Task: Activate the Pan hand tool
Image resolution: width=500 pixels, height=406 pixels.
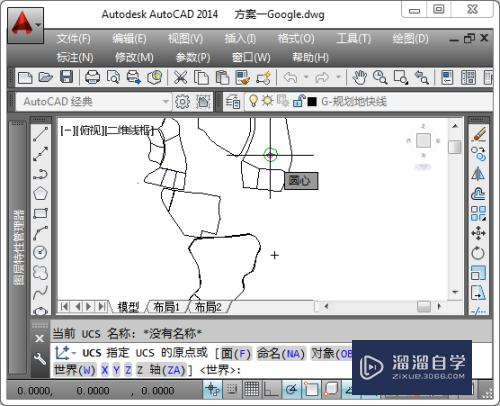Action: point(360,78)
